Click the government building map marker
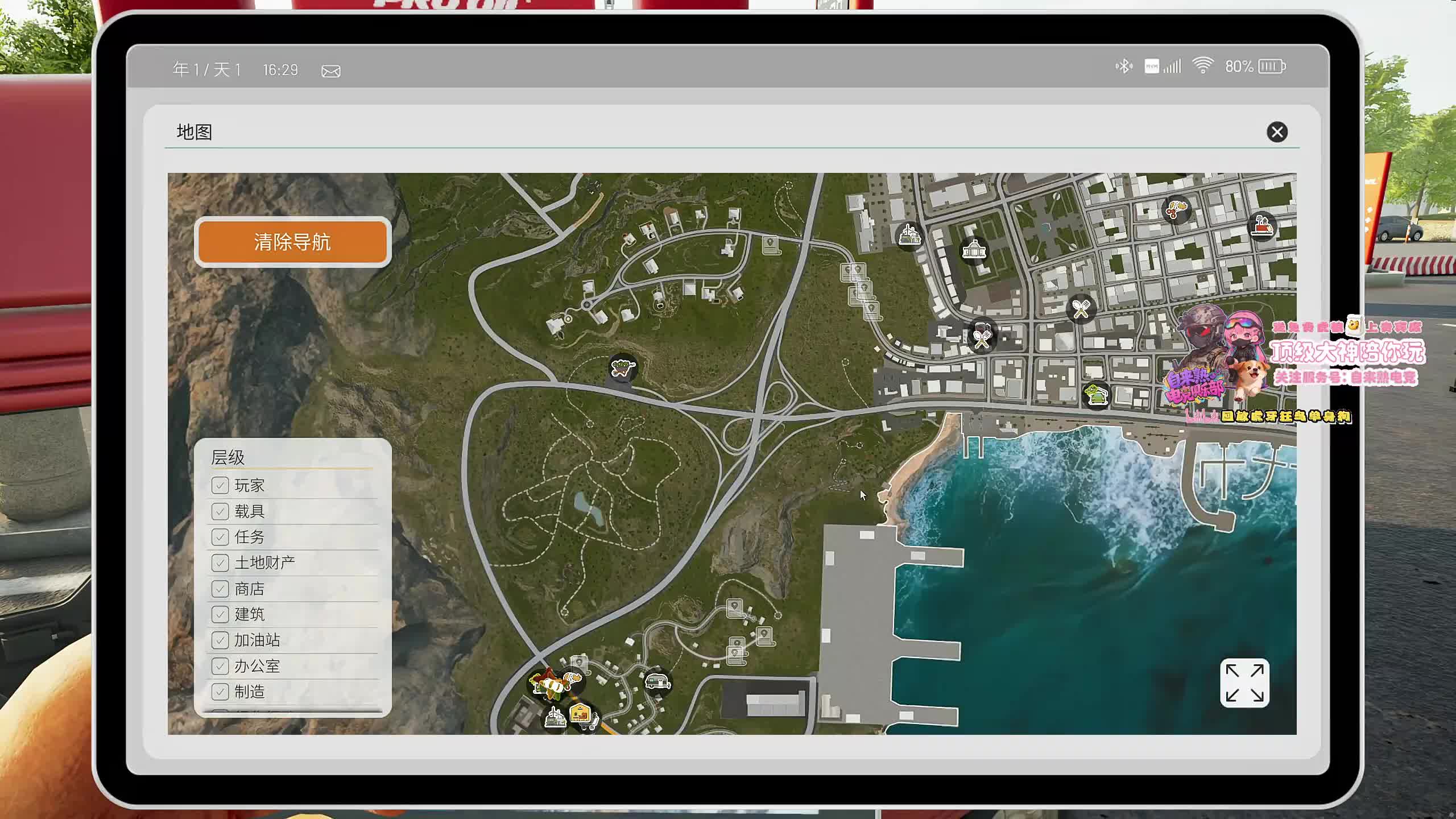The width and height of the screenshot is (1456, 819). pos(974,250)
